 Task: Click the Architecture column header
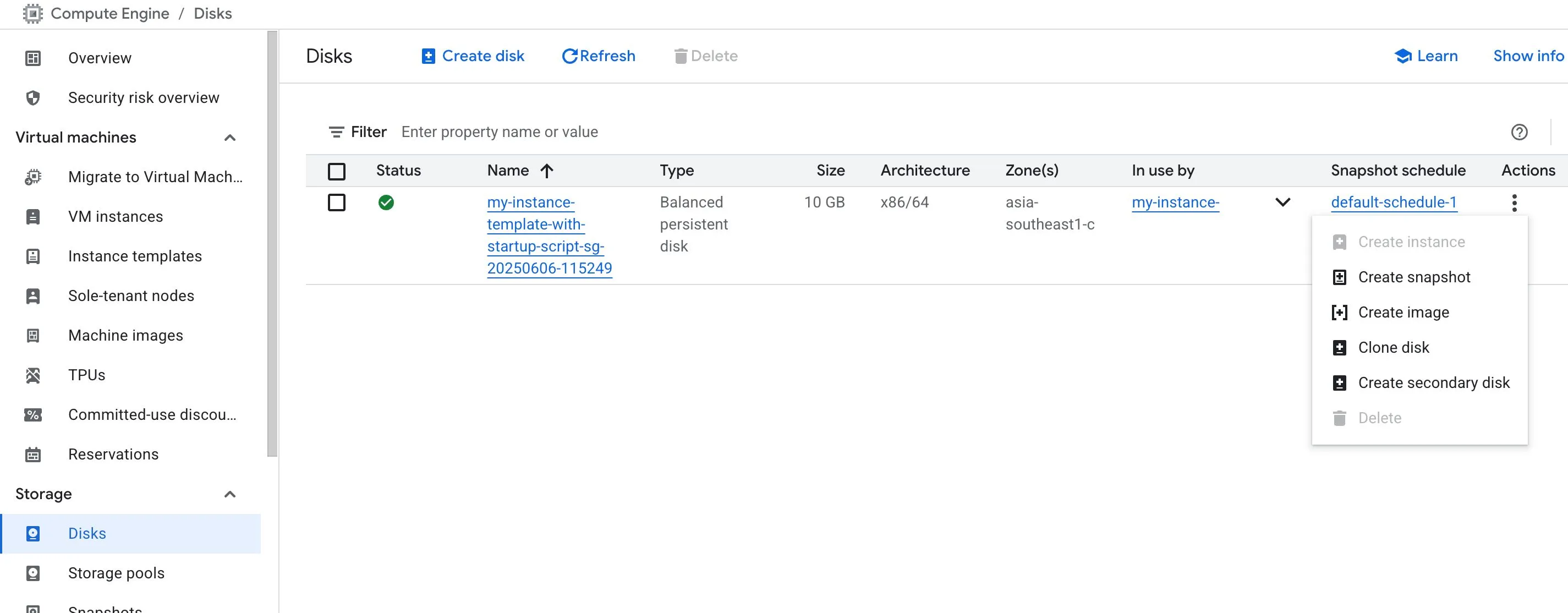click(x=925, y=171)
